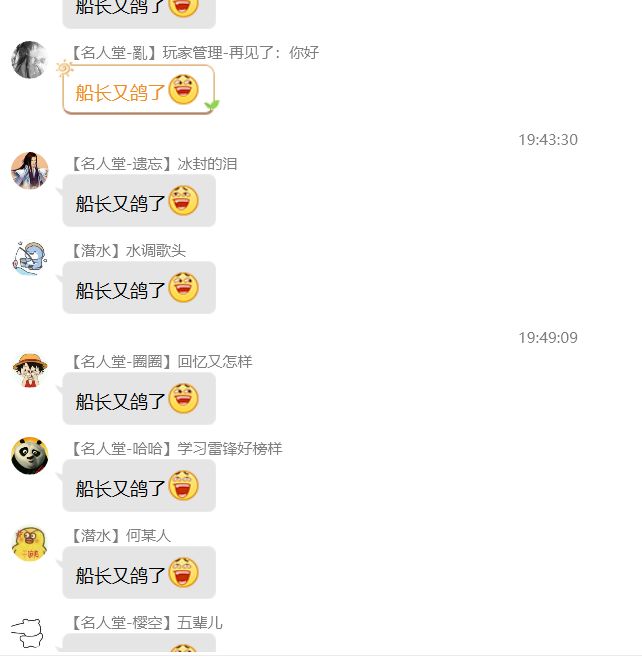Click laughing emoji in 回忆又怎样's message

coord(183,398)
